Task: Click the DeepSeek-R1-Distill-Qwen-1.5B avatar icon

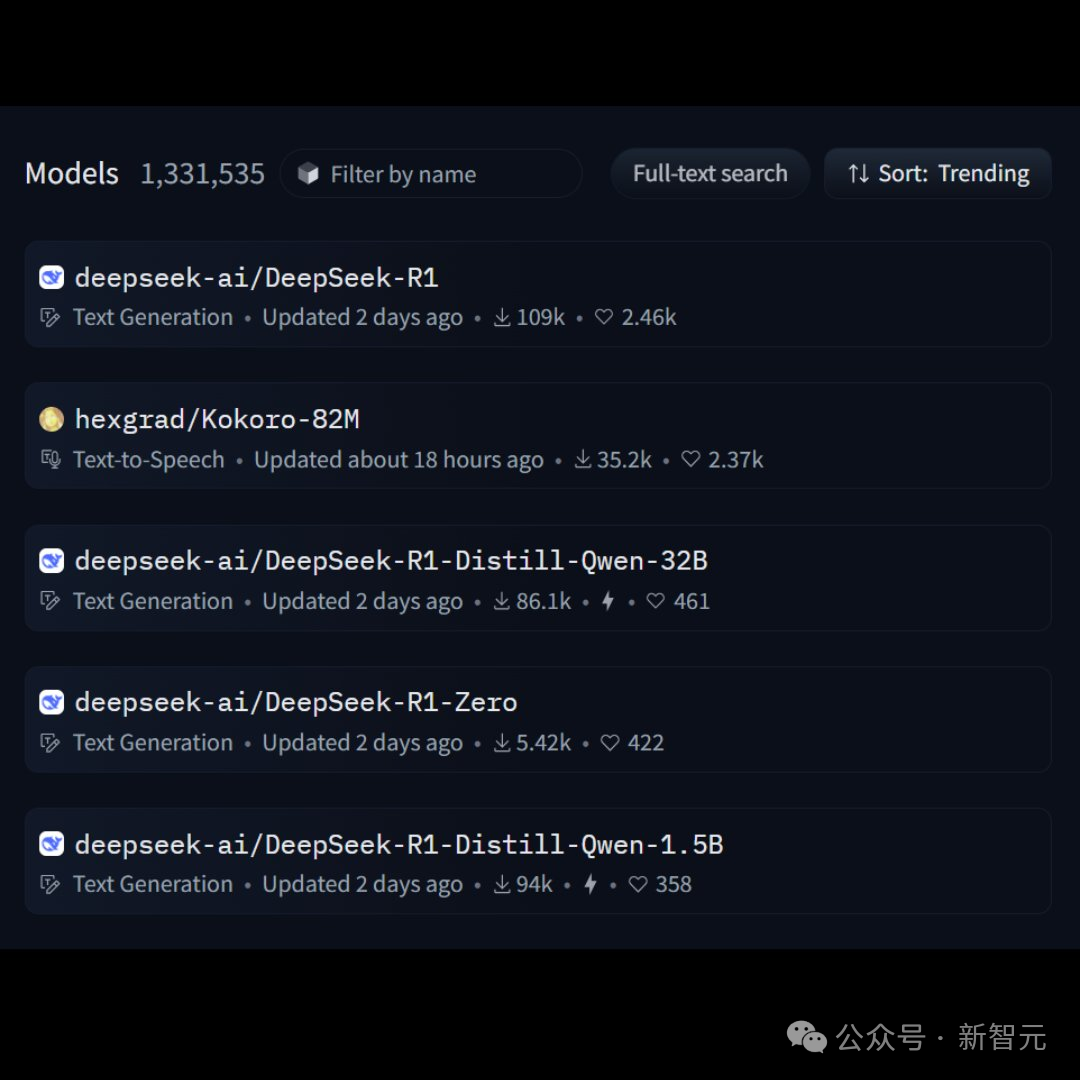Action: tap(52, 844)
